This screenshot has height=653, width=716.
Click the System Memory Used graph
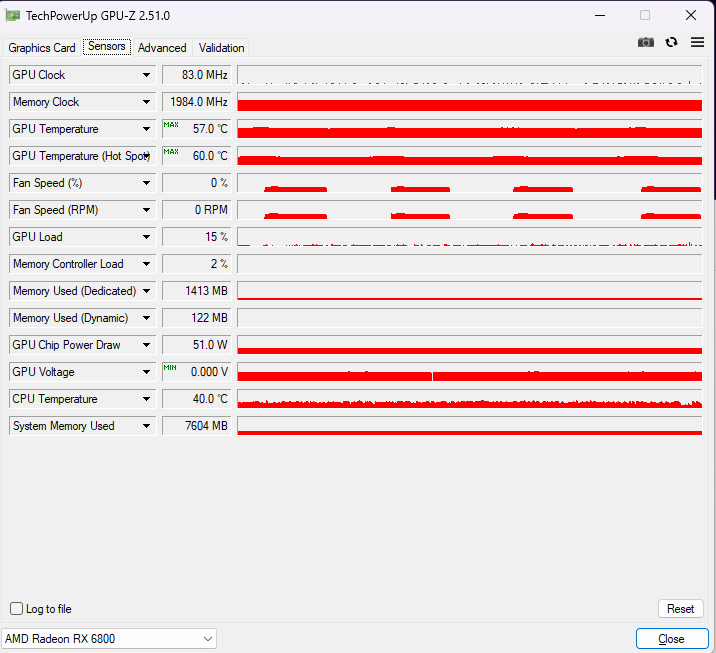pyautogui.click(x=469, y=426)
